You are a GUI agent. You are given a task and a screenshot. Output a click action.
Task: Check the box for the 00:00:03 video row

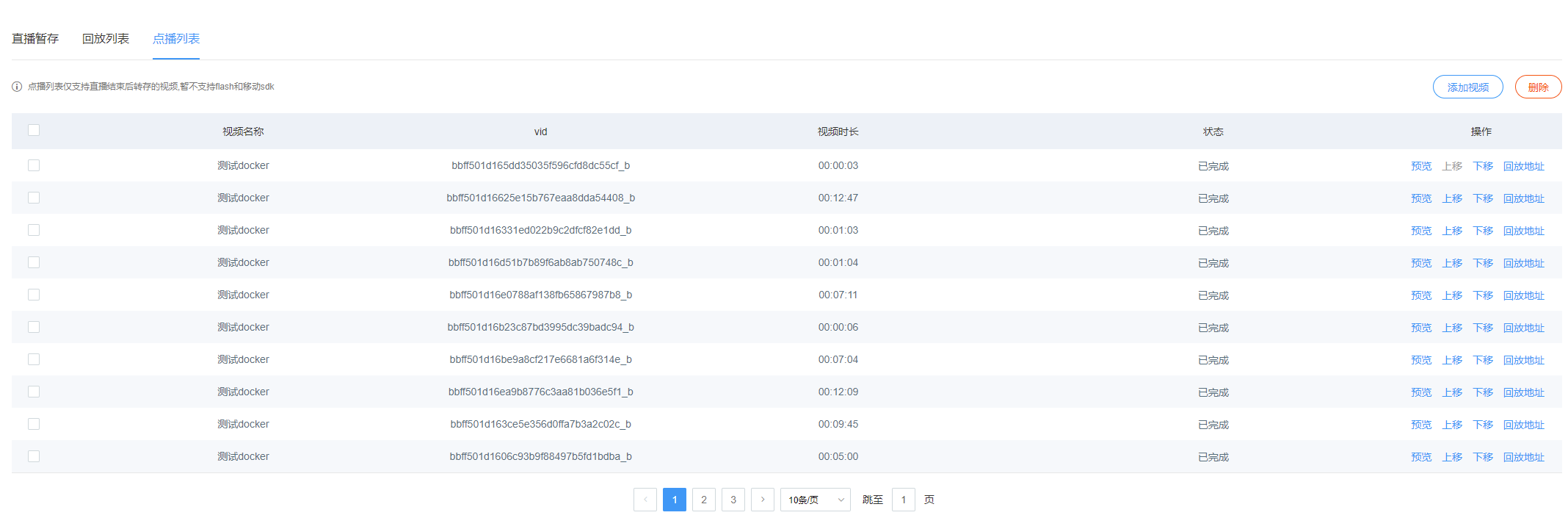(x=34, y=165)
